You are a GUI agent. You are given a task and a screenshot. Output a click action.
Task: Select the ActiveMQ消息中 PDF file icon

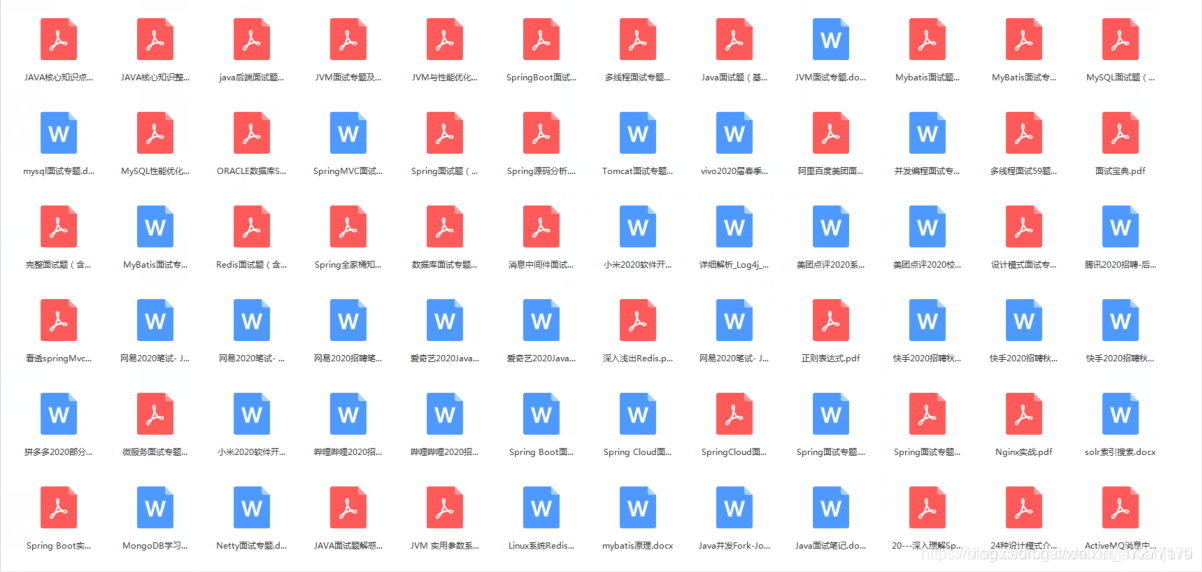1121,508
